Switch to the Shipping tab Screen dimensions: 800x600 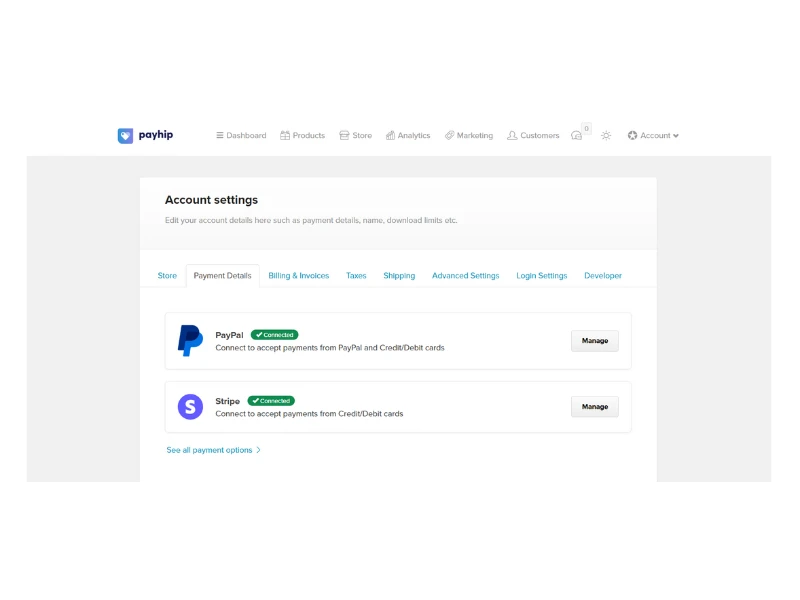399,276
